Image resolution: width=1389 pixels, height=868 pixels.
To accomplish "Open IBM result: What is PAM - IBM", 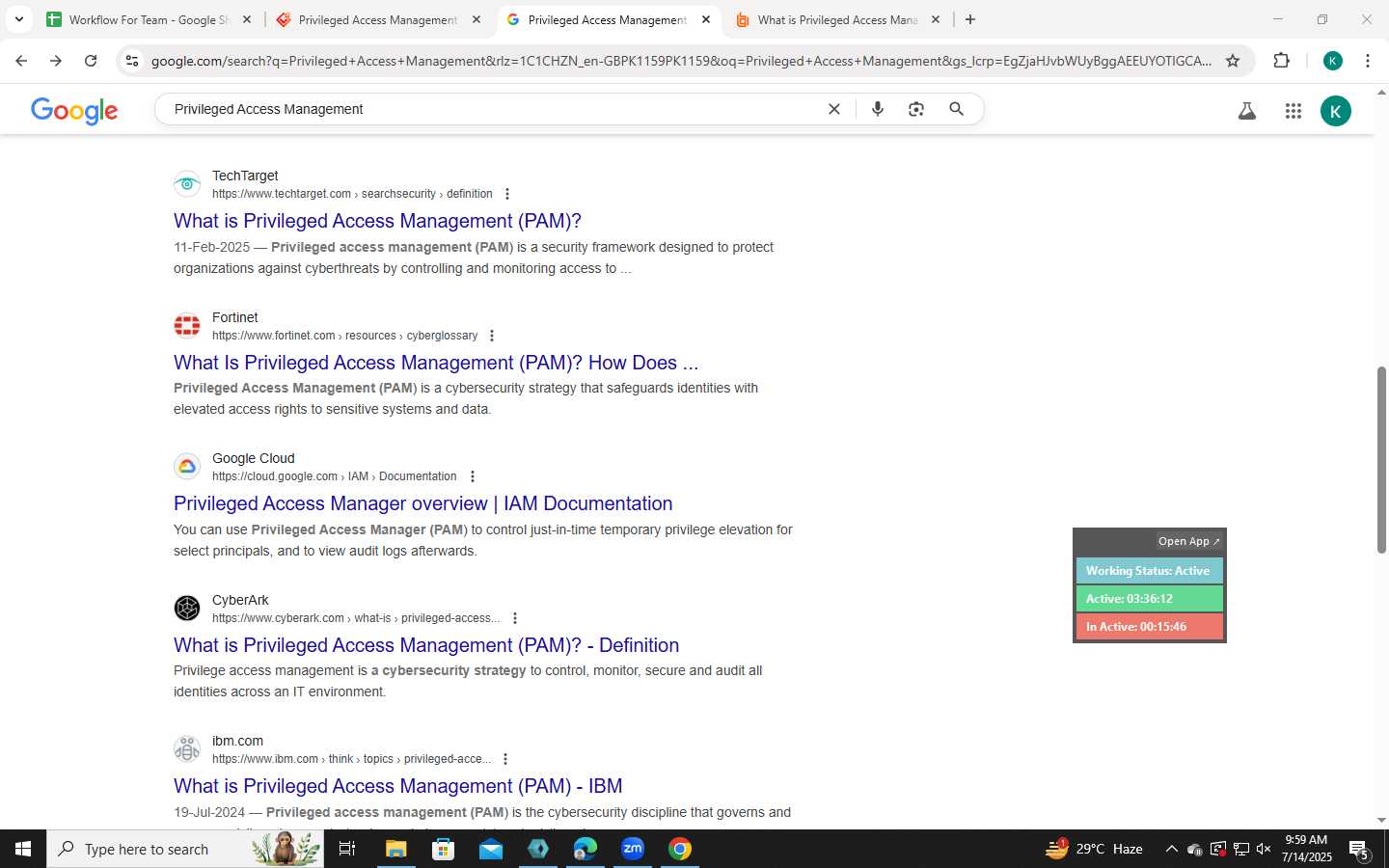I will coord(397,786).
